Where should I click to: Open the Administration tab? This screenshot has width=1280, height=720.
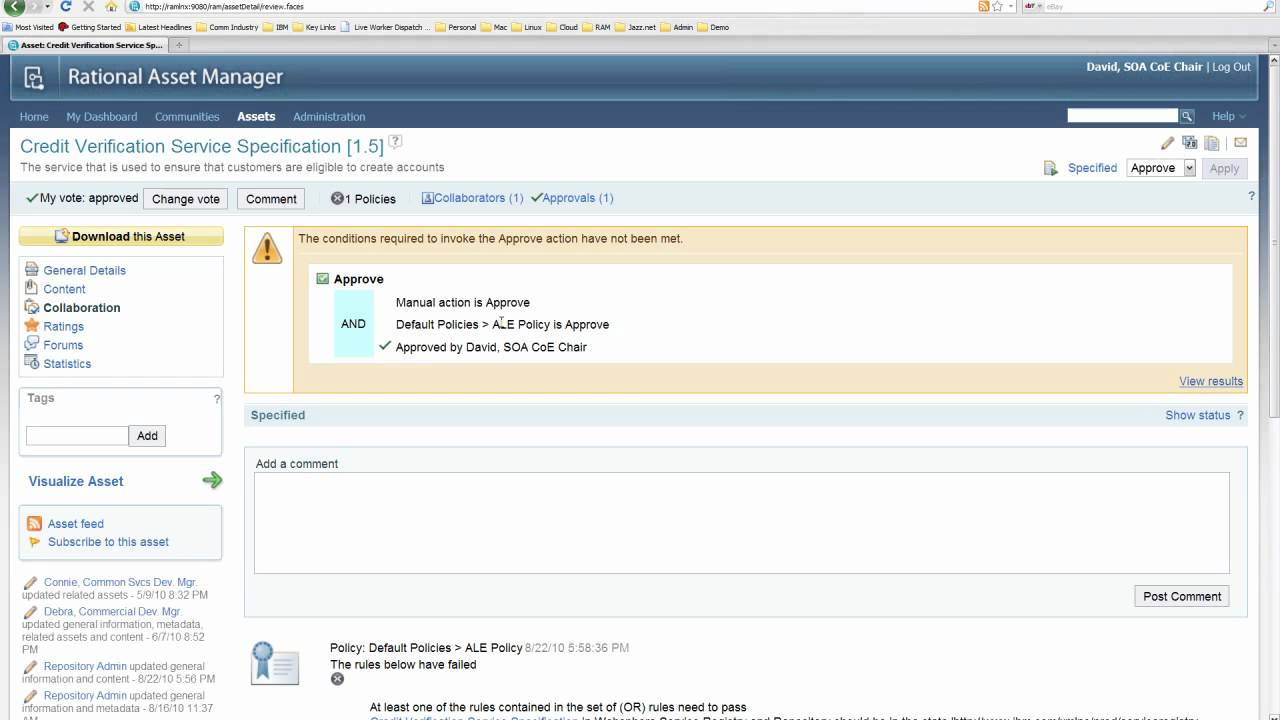(329, 117)
